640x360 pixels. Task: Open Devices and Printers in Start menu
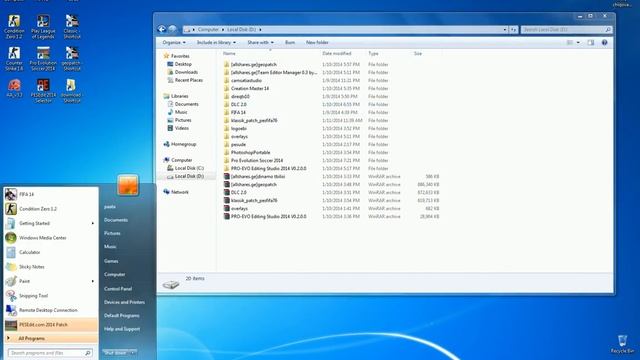pyautogui.click(x=124, y=302)
